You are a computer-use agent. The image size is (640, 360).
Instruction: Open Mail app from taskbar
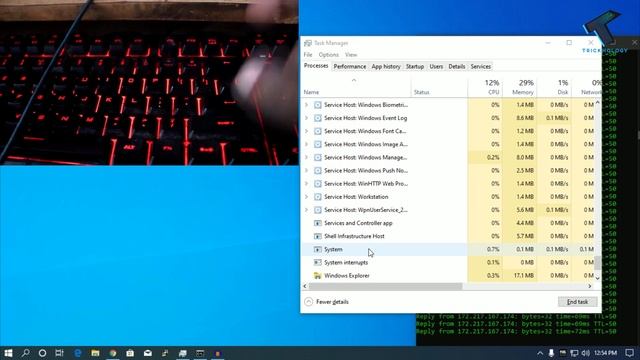tap(148, 353)
